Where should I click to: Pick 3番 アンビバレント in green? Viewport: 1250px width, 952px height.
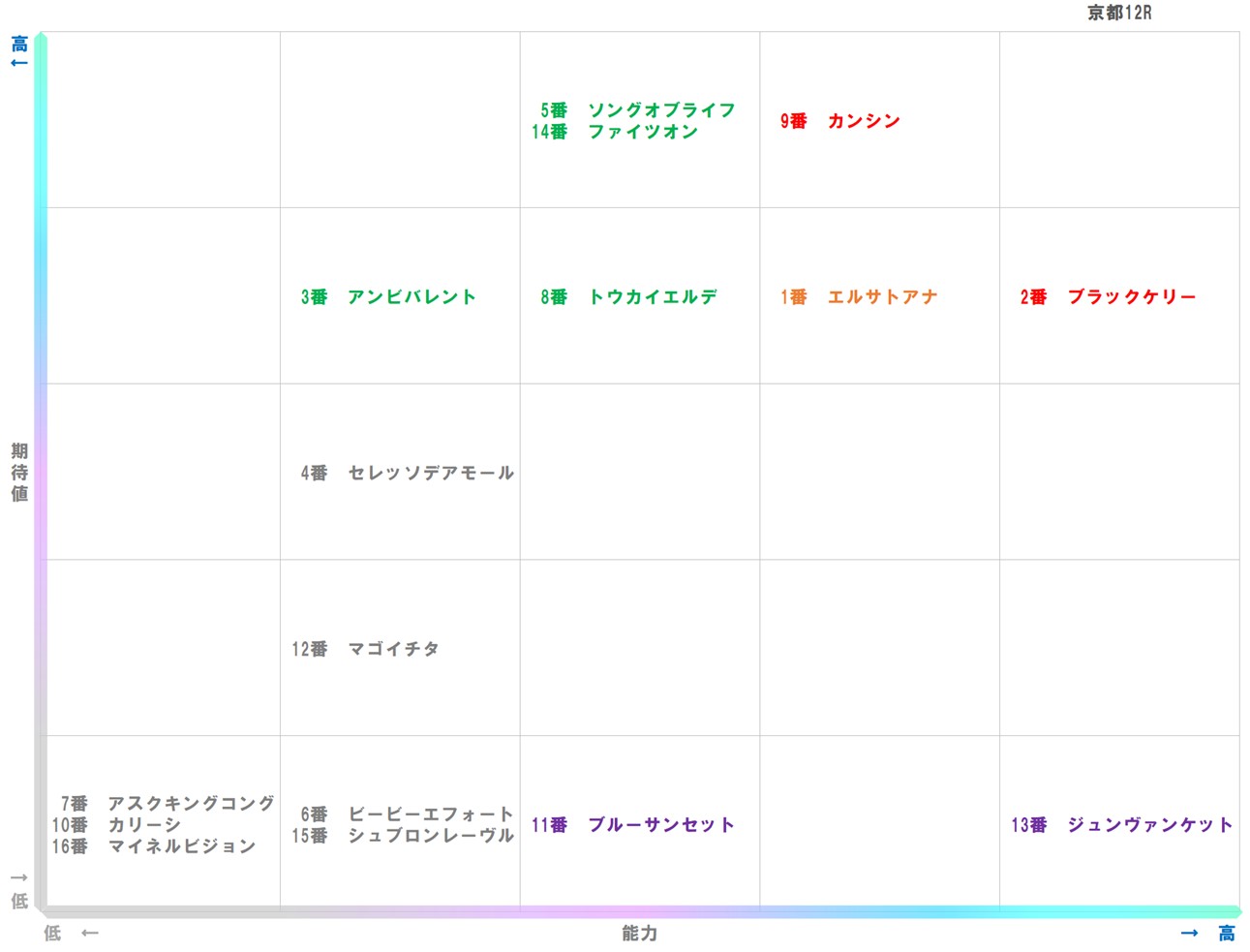tap(388, 297)
